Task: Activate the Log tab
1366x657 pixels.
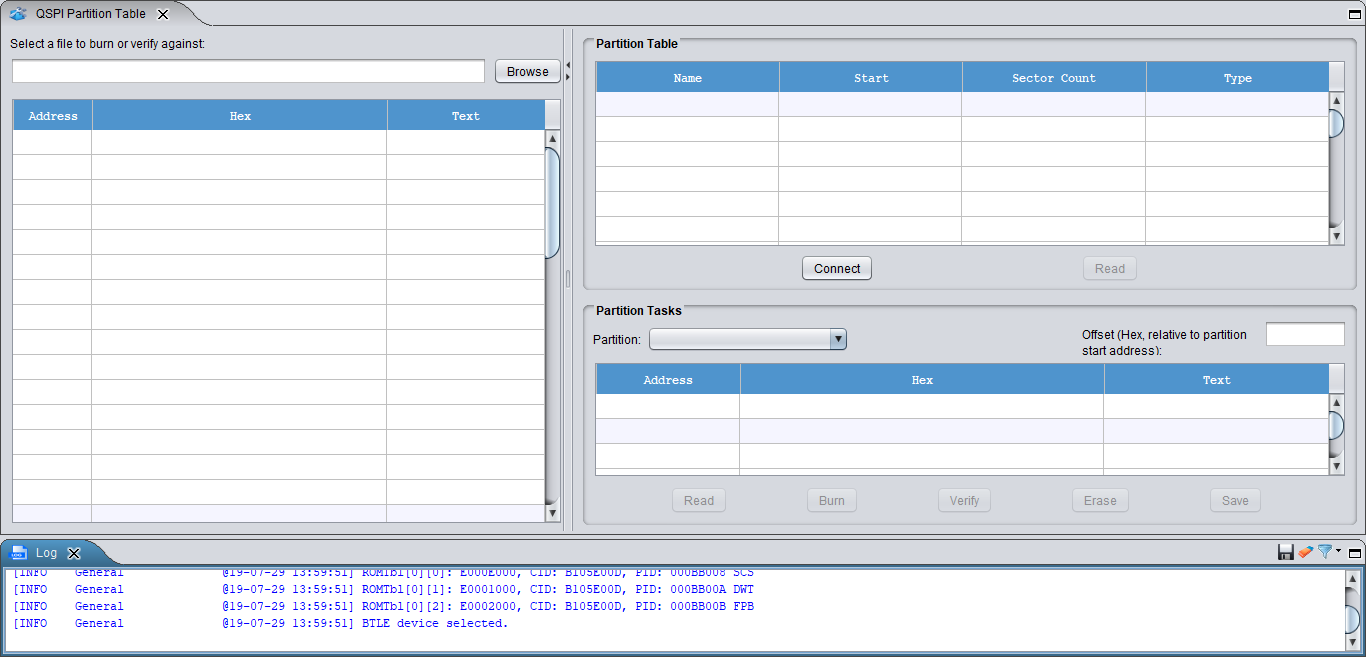Action: pos(47,553)
